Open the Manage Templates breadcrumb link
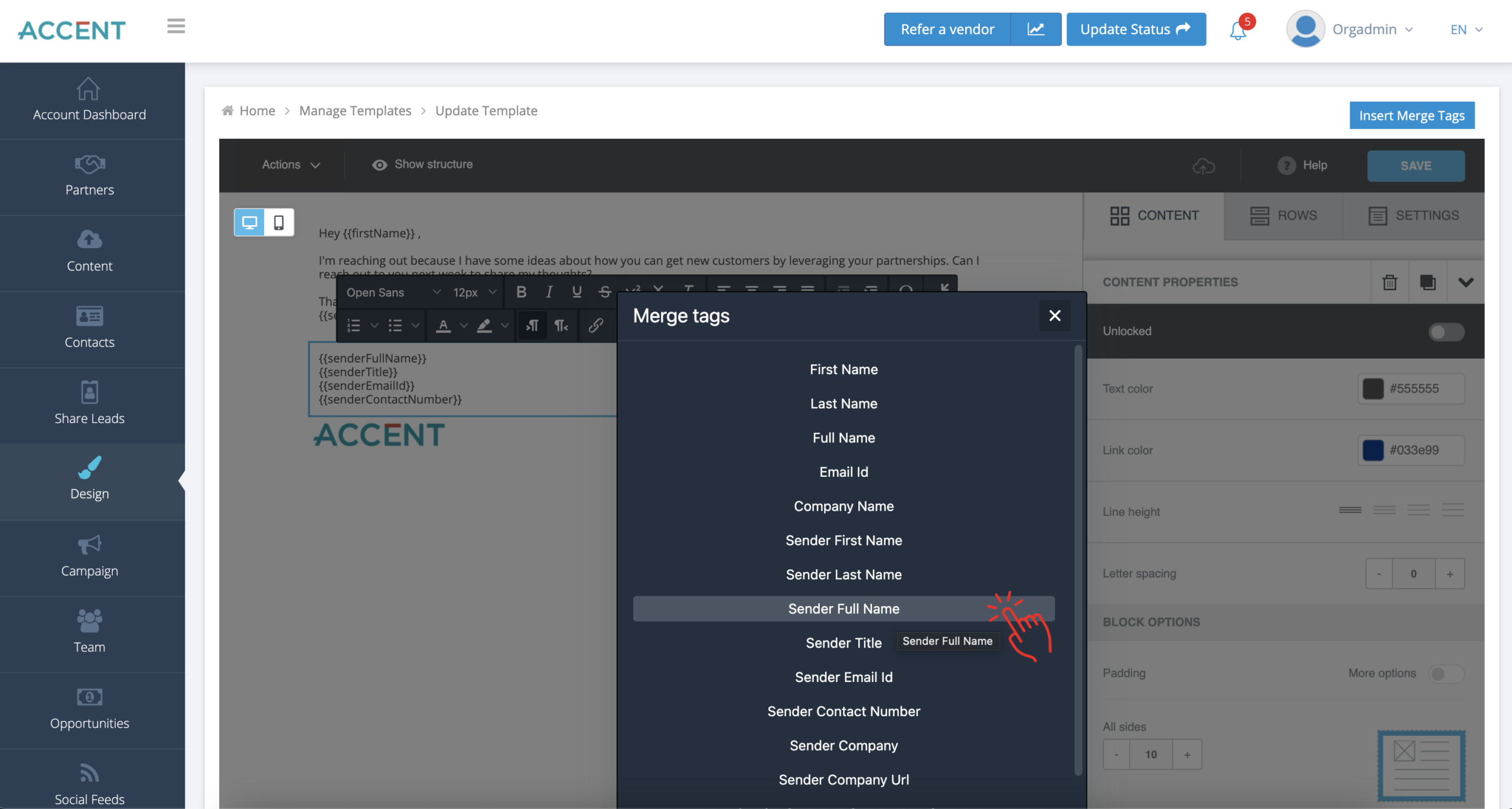1512x809 pixels. coord(355,111)
